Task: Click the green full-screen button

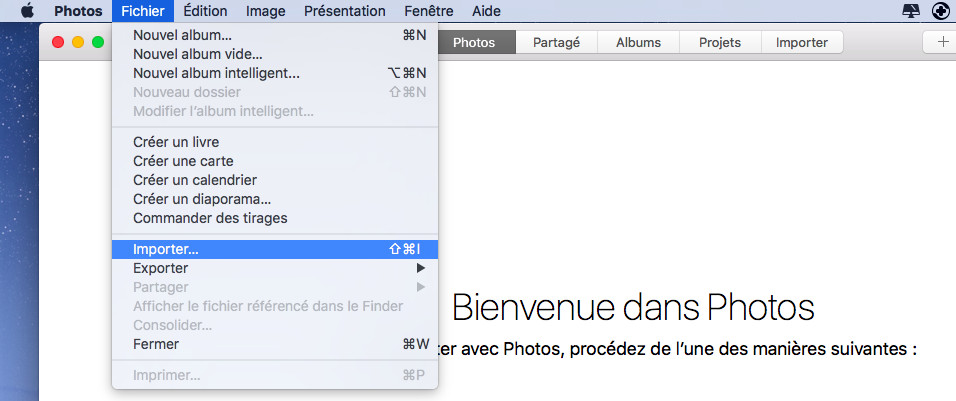Action: (x=98, y=42)
